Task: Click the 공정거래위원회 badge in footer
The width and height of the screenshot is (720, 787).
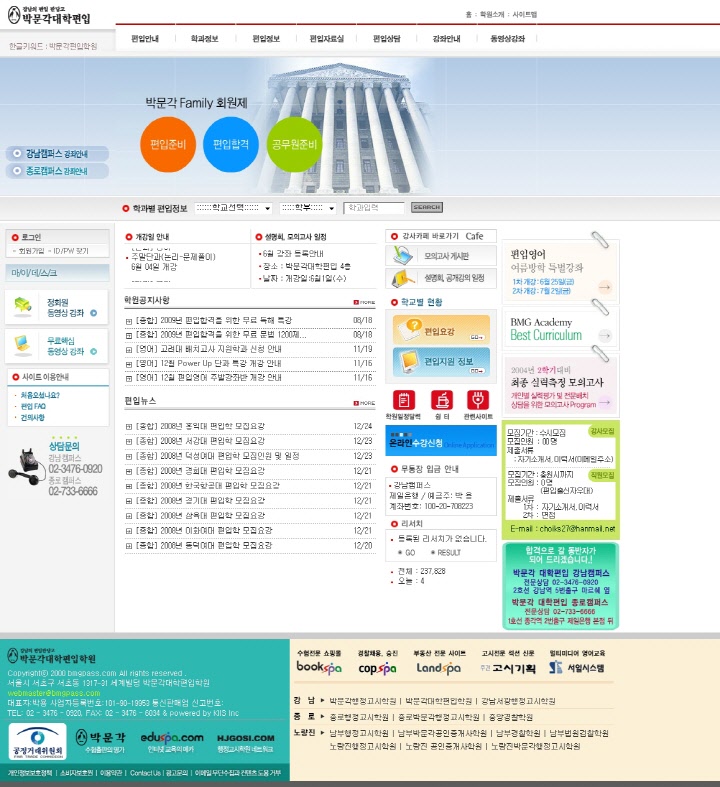Action: [x=38, y=742]
